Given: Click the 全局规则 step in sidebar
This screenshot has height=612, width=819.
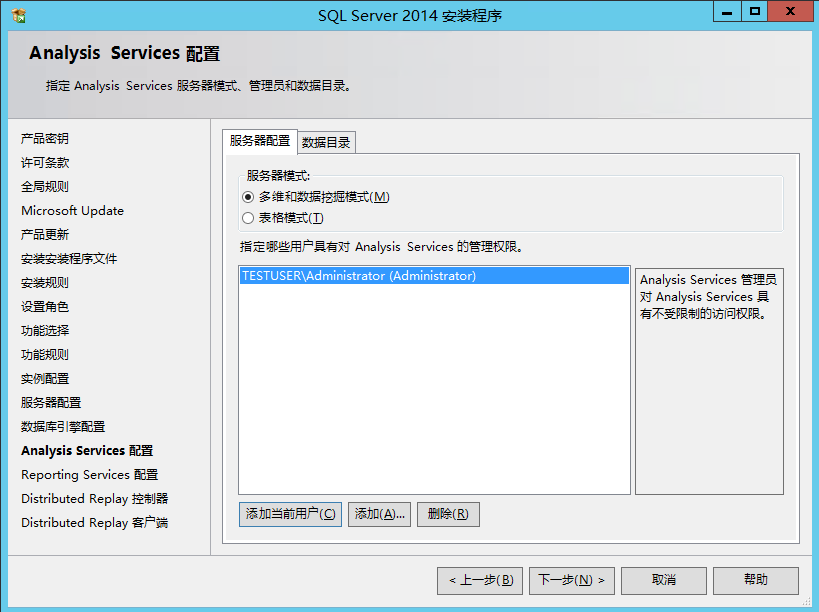Looking at the screenshot, I should coord(45,186).
